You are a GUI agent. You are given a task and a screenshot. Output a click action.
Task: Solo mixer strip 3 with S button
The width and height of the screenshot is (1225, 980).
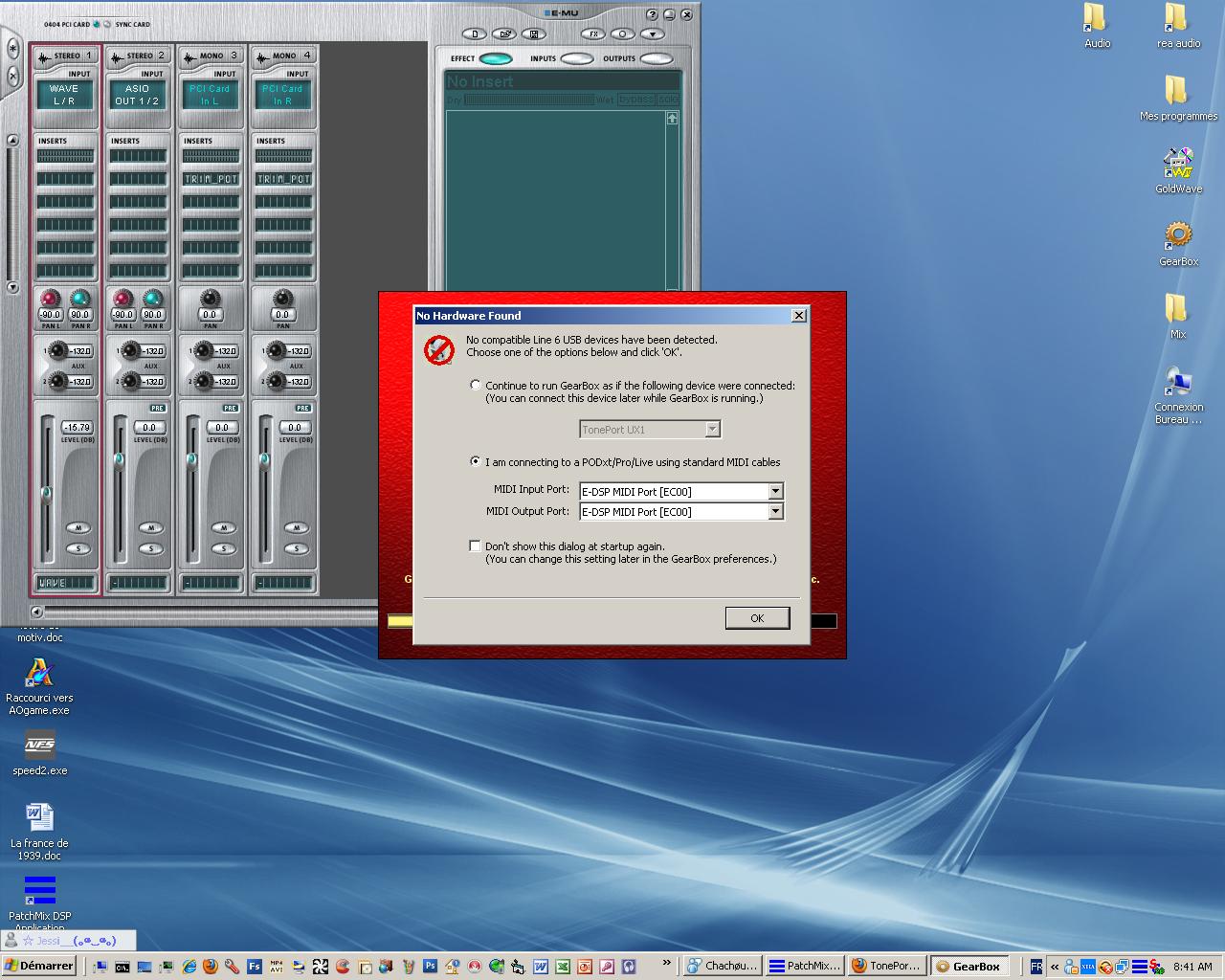(x=224, y=548)
